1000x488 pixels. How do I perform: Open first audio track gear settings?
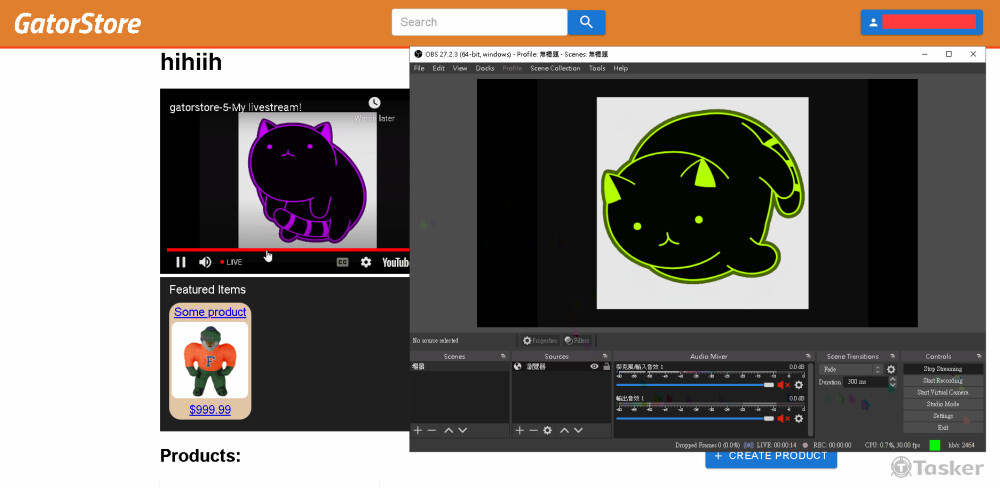coord(798,385)
